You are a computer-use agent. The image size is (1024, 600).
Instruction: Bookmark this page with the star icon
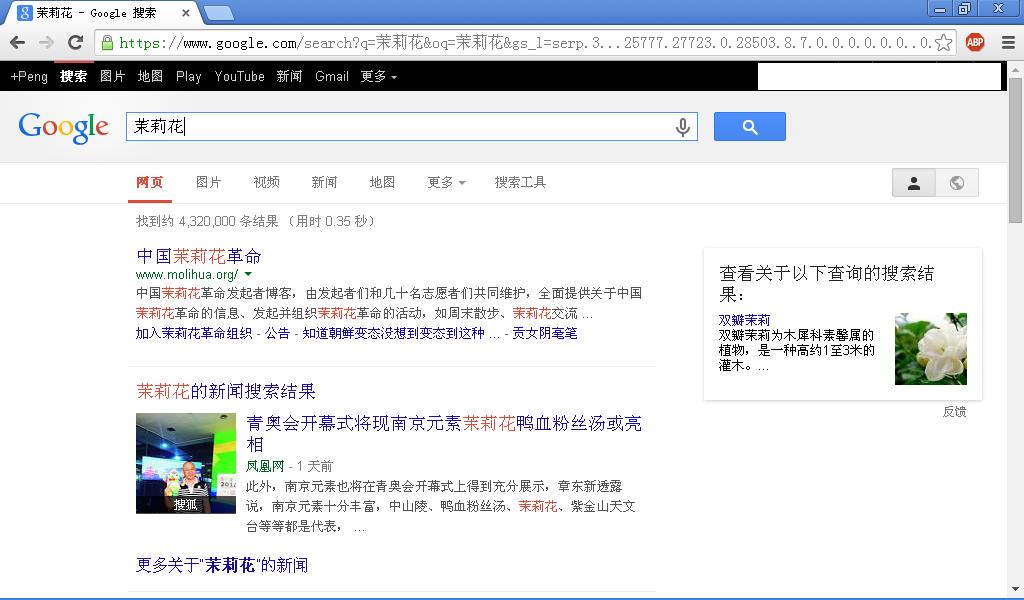944,43
